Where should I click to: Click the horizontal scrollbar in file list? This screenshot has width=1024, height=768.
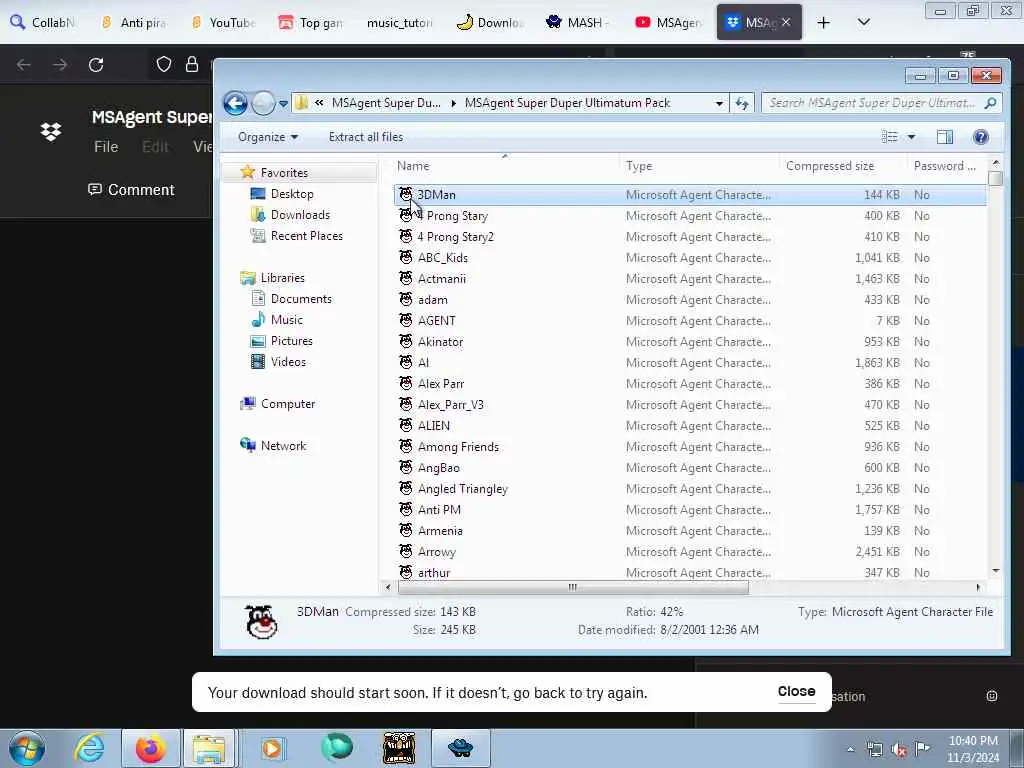click(x=573, y=587)
